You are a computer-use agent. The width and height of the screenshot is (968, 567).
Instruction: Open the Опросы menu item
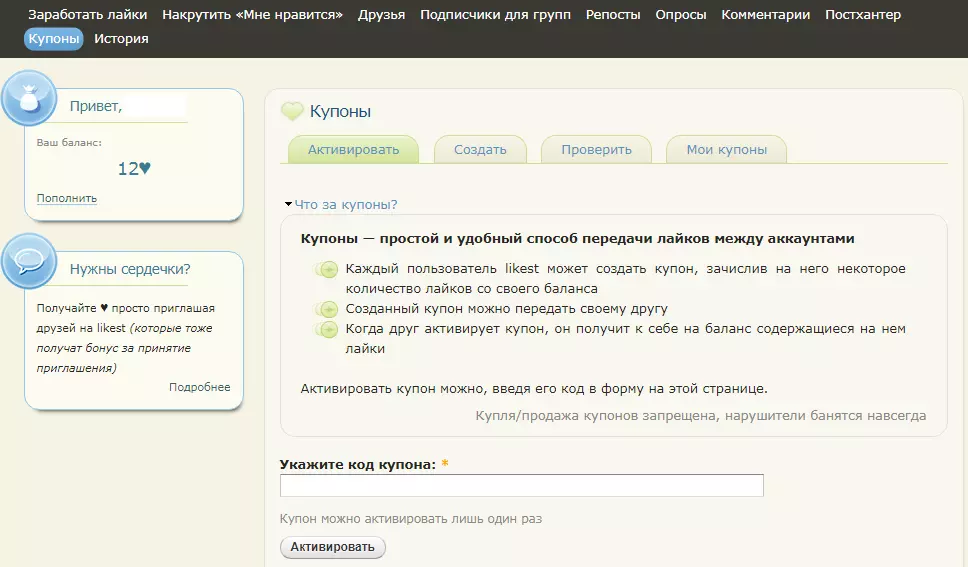coord(681,14)
